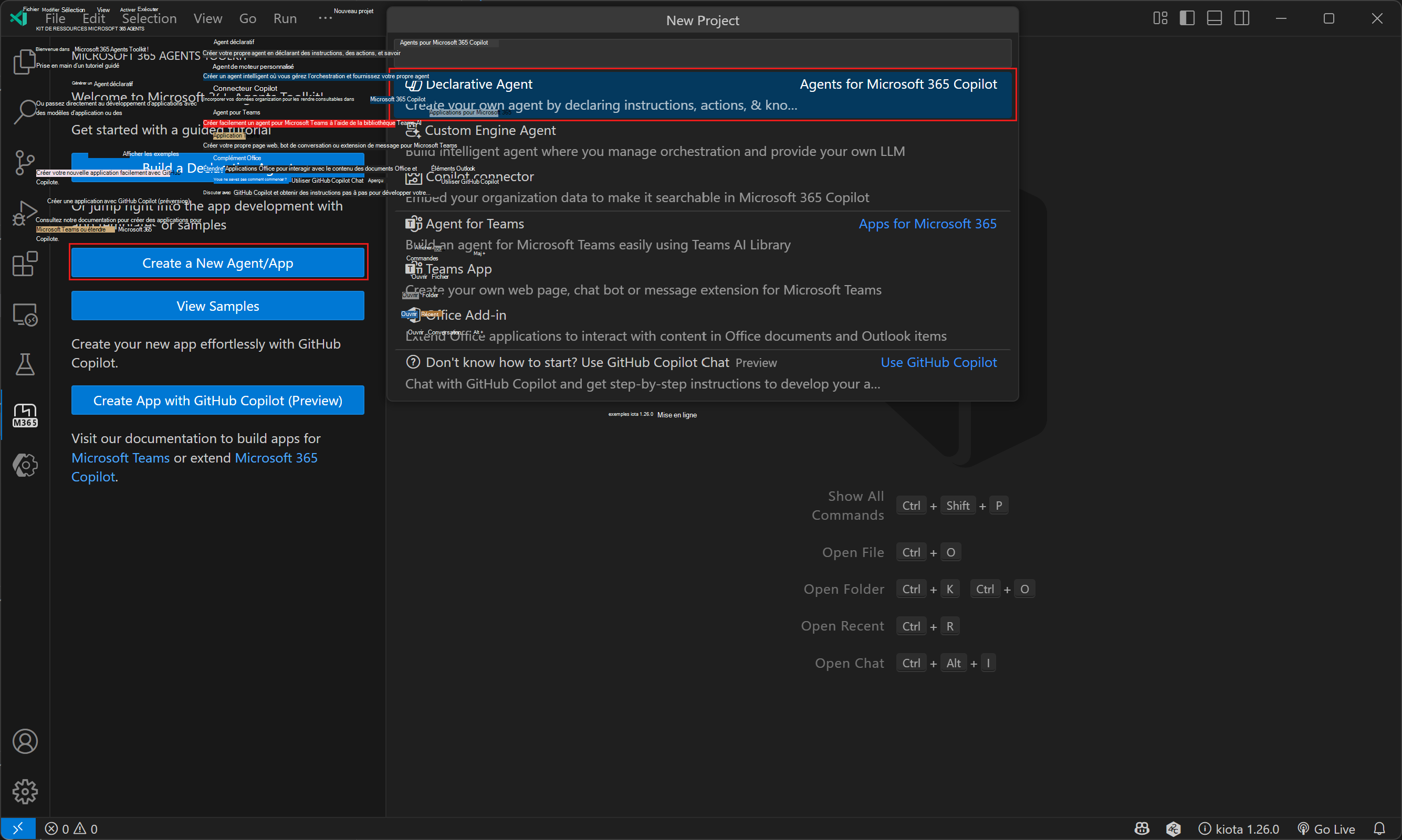Click the 42Crunch icon in the status bar

[1174, 828]
